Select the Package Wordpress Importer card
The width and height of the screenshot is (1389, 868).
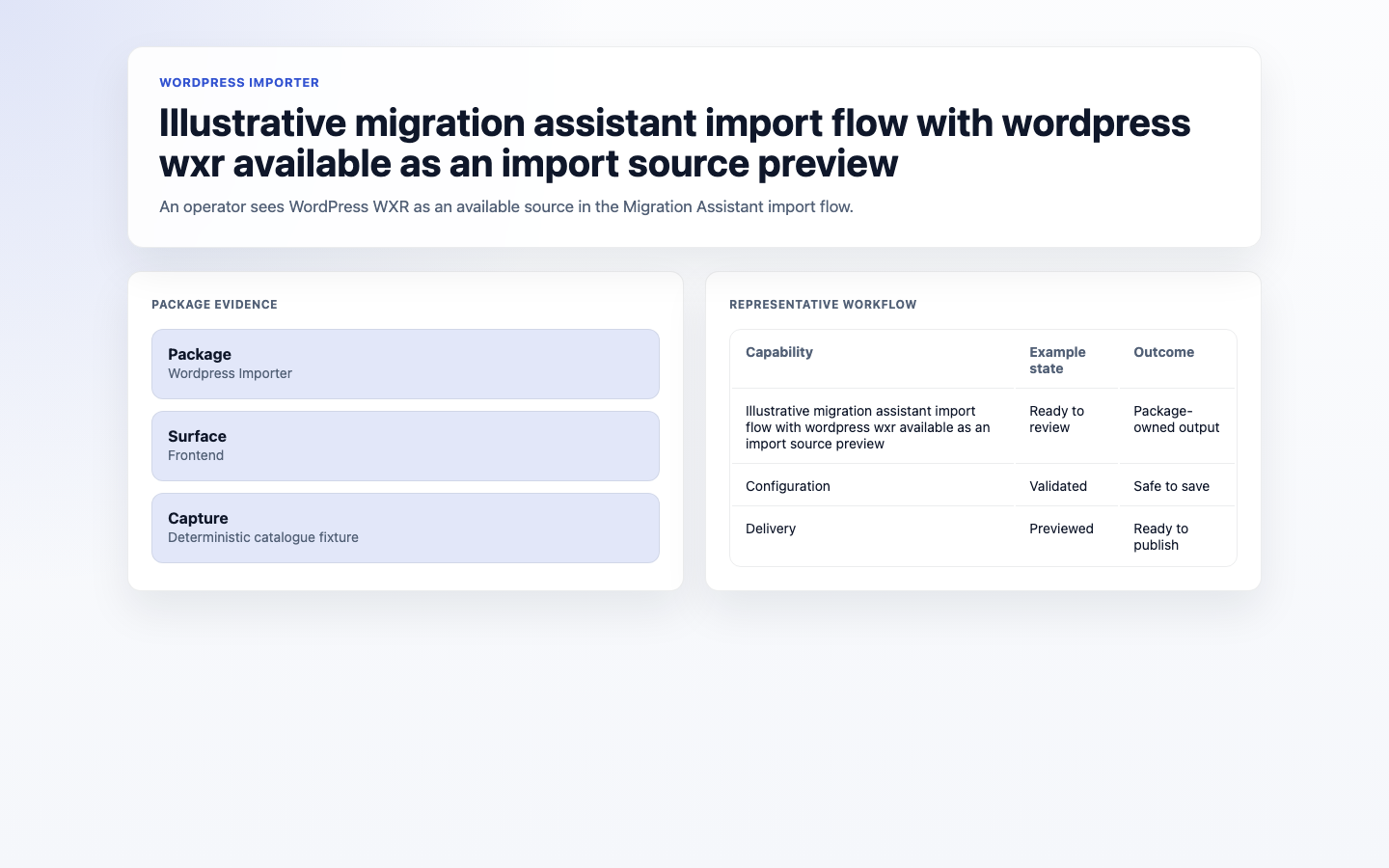click(405, 365)
